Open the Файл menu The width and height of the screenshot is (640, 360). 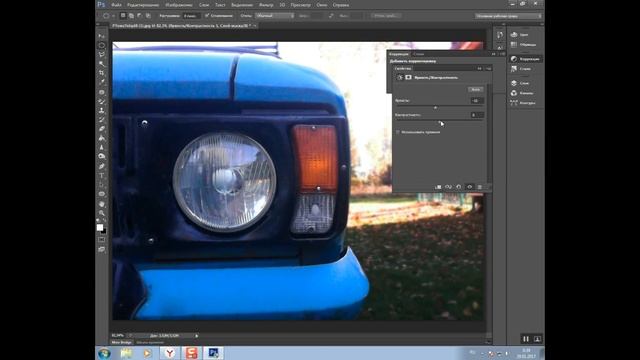(116, 5)
